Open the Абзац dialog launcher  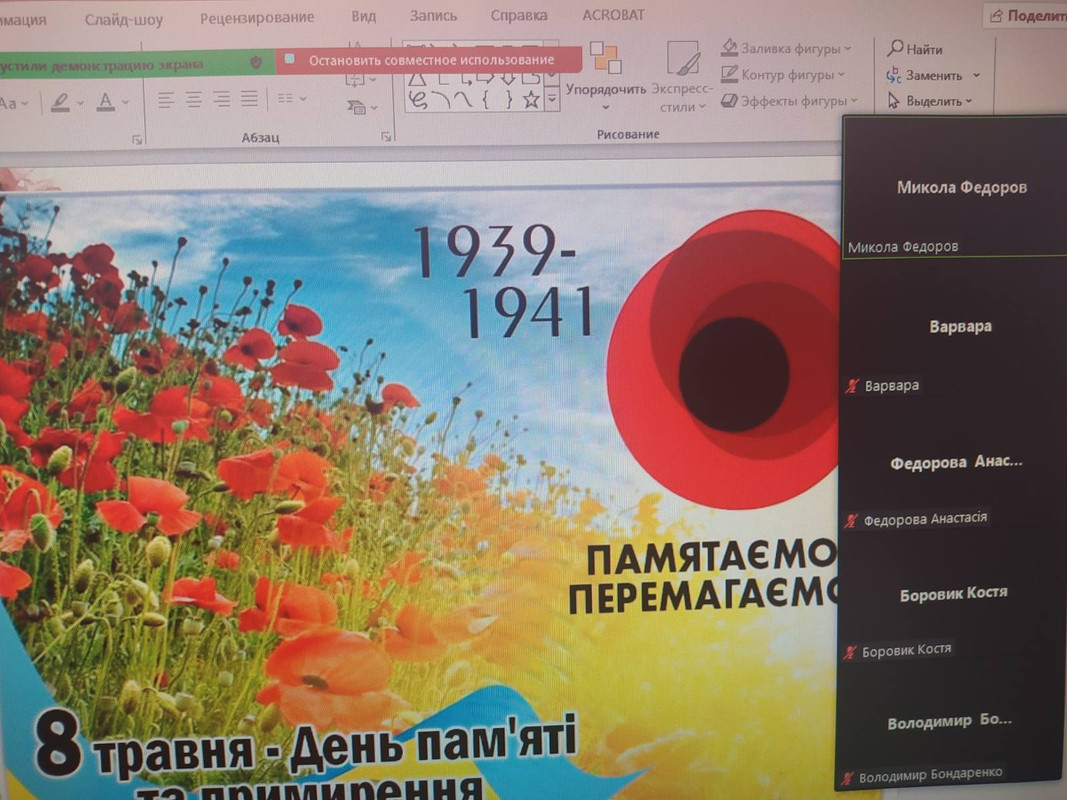(x=387, y=137)
